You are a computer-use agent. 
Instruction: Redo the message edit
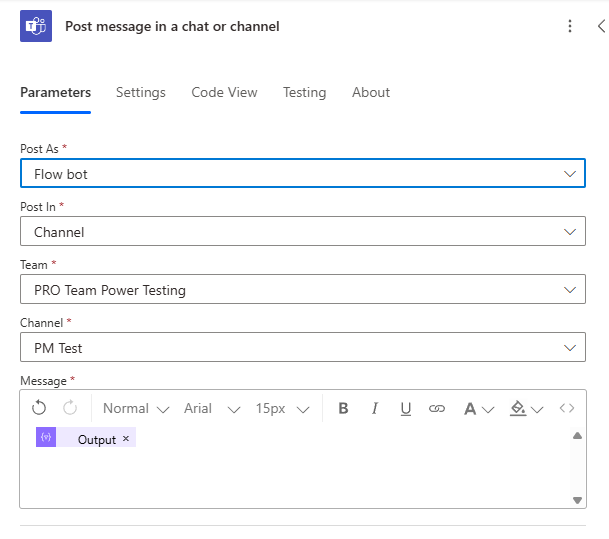tap(70, 408)
